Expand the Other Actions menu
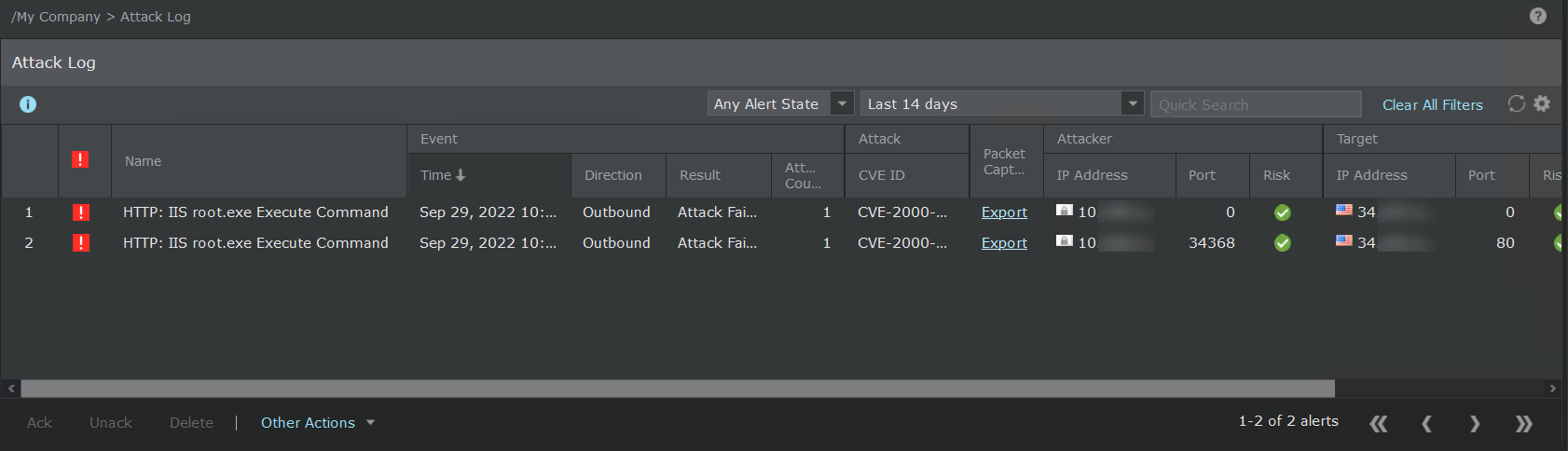The height and width of the screenshot is (451, 1568). click(x=318, y=423)
